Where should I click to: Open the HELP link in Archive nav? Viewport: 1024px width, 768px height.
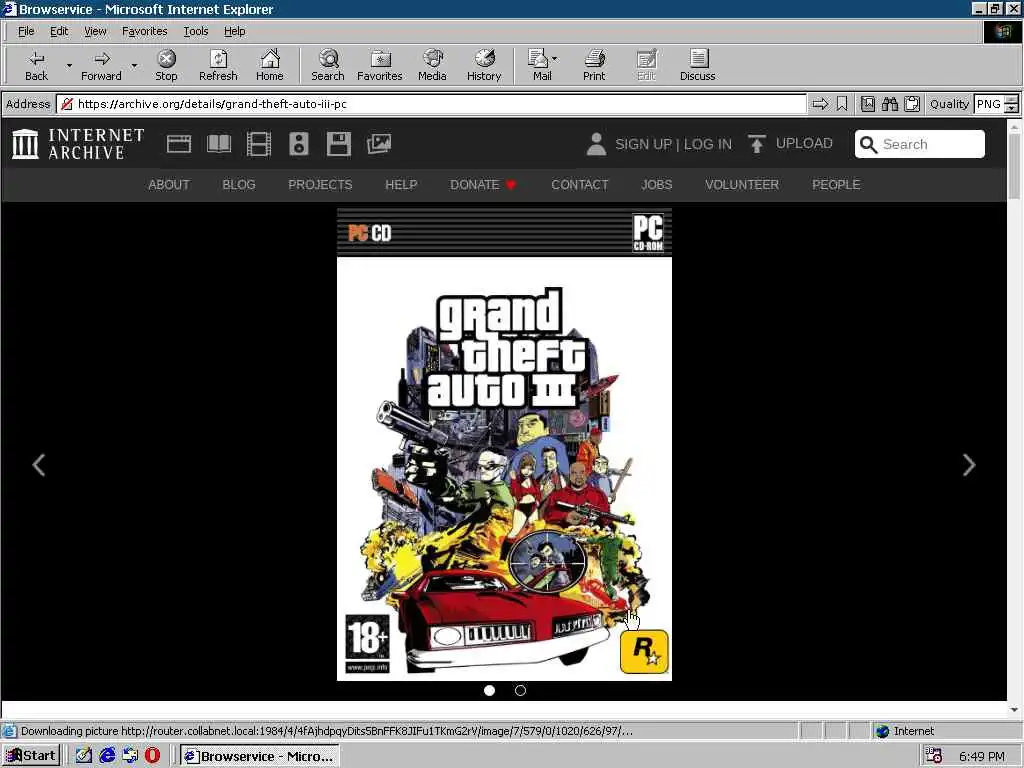pos(401,185)
